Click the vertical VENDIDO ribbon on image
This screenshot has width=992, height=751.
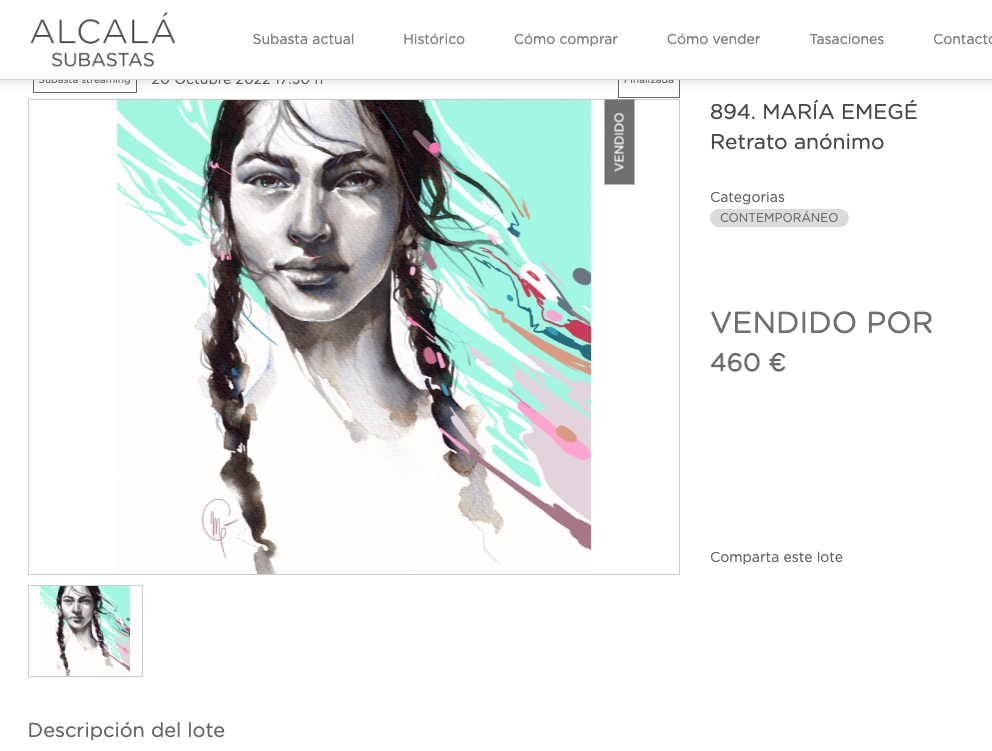coord(619,142)
